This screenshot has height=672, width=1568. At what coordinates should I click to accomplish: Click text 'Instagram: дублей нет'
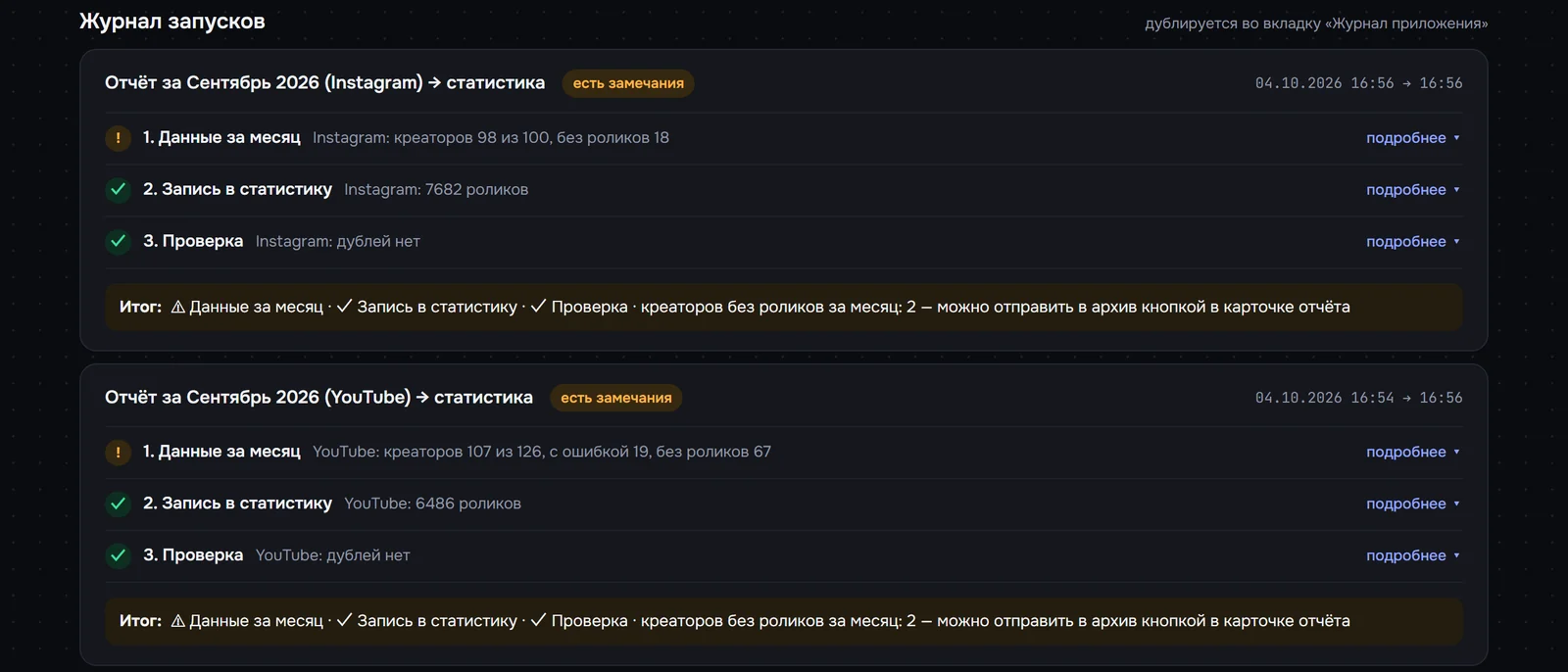338,242
